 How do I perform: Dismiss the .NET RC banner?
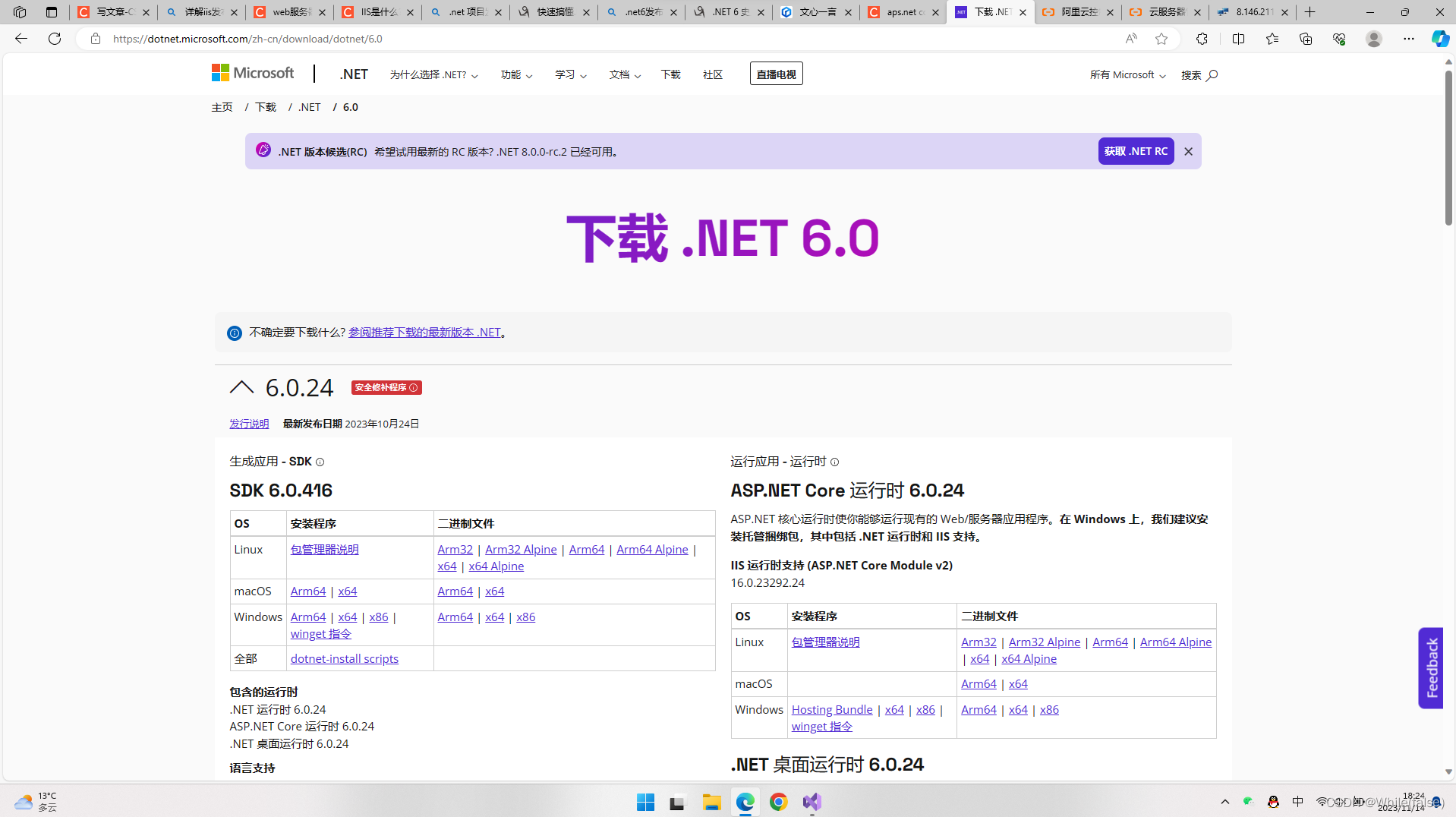click(1188, 152)
